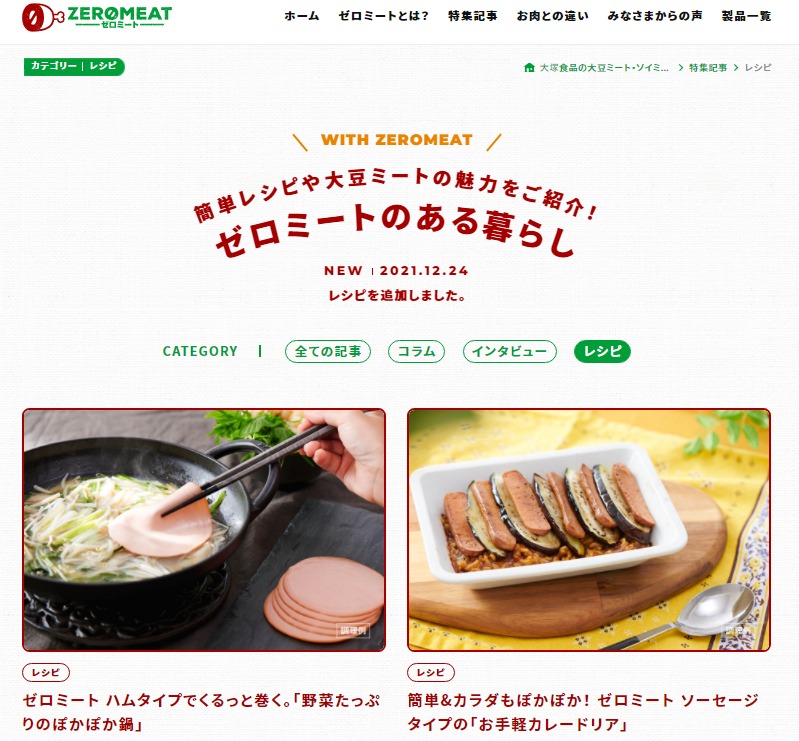Click the green home icon in breadcrumb
This screenshot has height=741, width=799.
click(529, 67)
